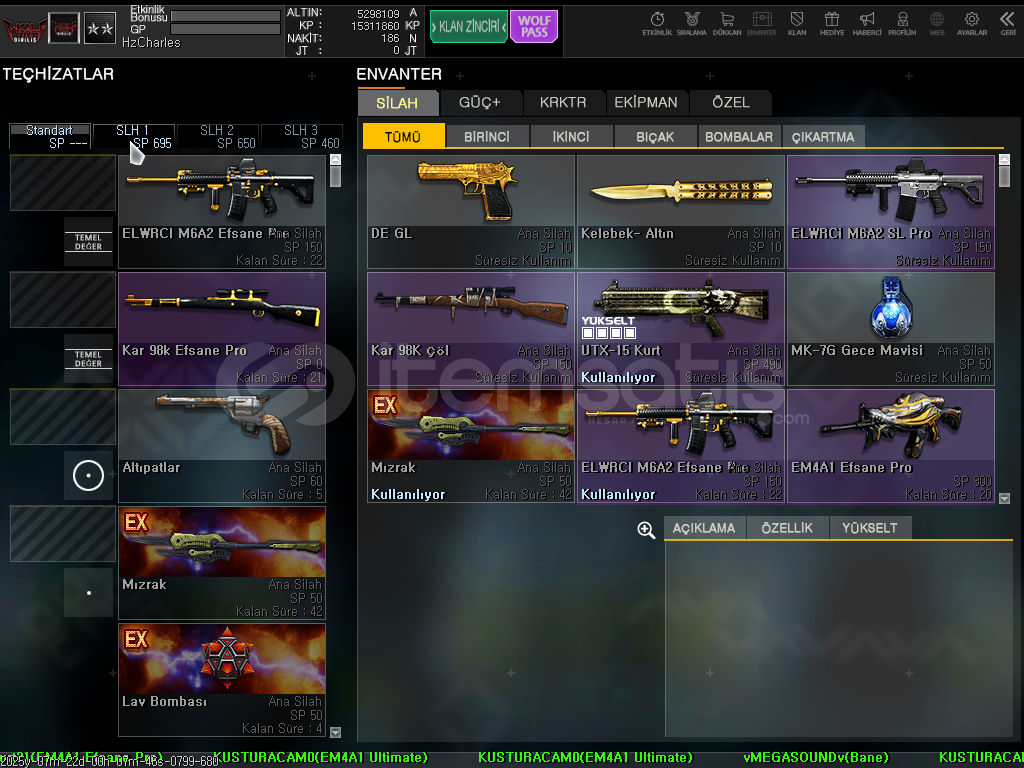Click the inventory grid scroll-down arrow

click(1004, 498)
